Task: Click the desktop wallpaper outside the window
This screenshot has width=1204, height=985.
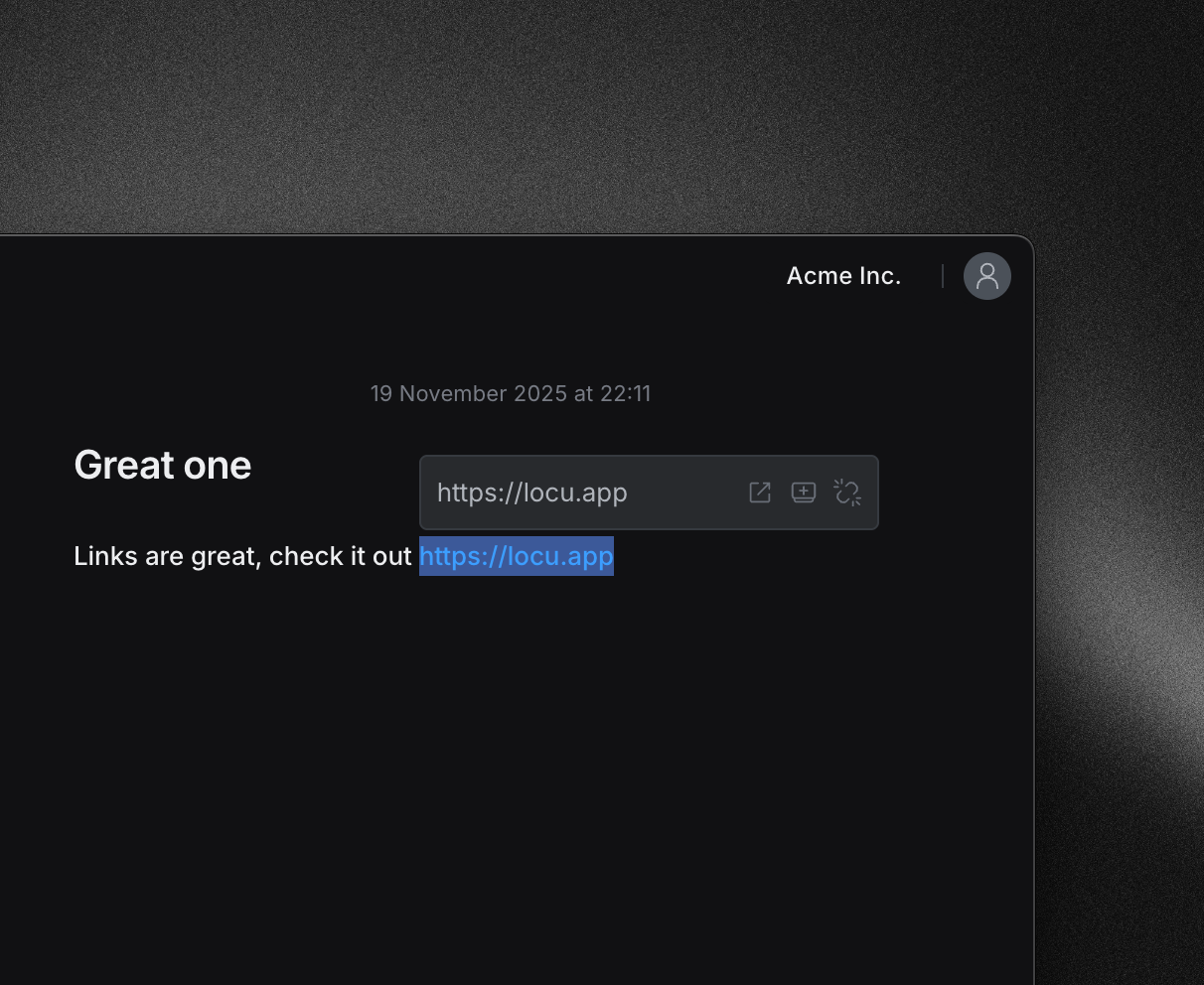Action: tap(596, 109)
